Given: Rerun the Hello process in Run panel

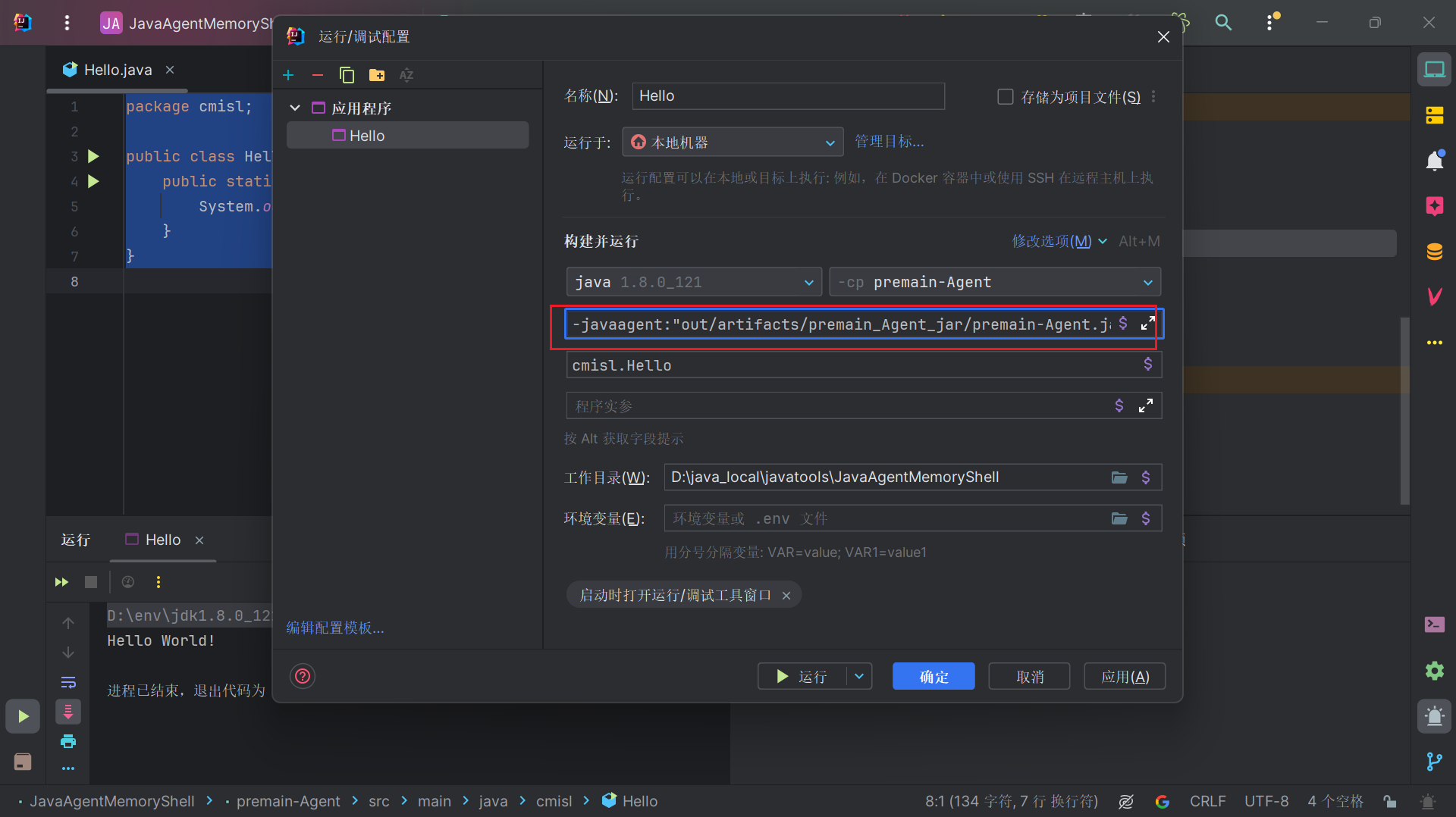Looking at the screenshot, I should (61, 582).
